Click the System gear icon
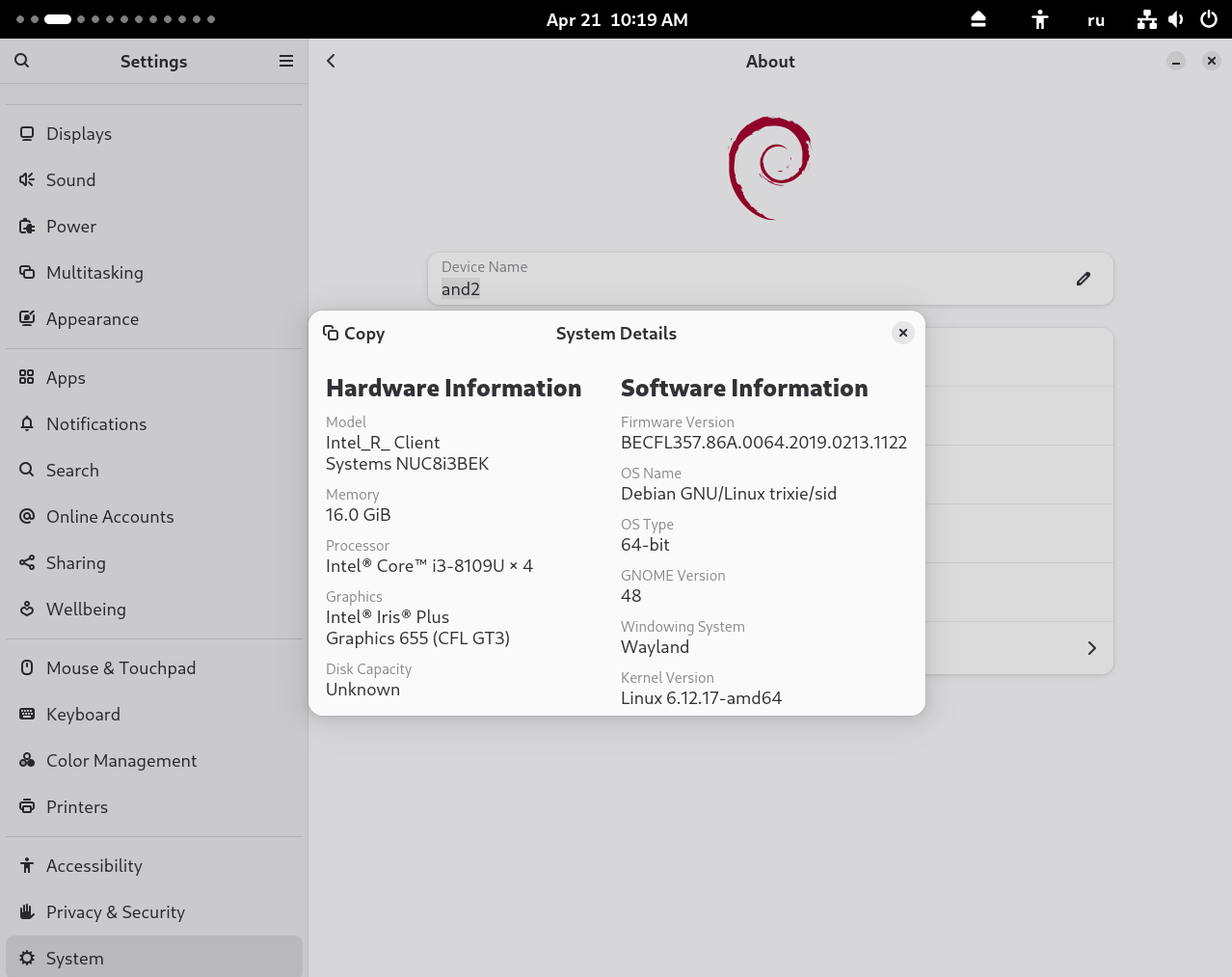The image size is (1232, 977). (27, 958)
